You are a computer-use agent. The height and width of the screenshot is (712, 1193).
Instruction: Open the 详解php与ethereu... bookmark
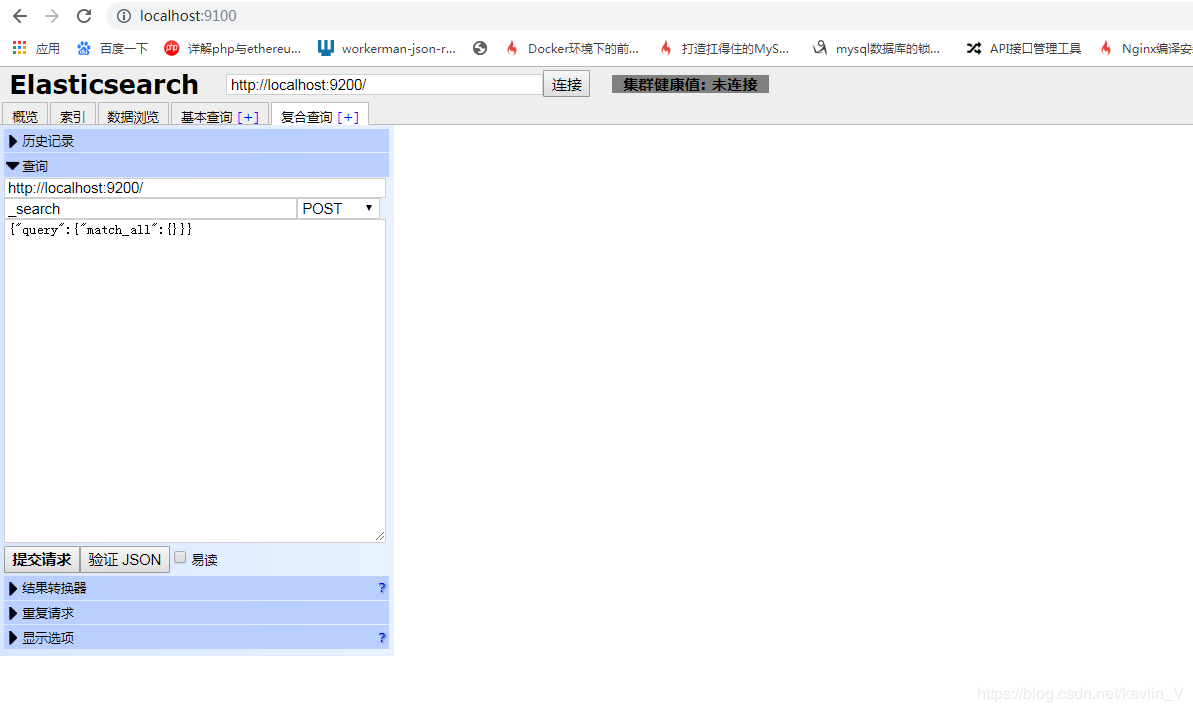233,48
